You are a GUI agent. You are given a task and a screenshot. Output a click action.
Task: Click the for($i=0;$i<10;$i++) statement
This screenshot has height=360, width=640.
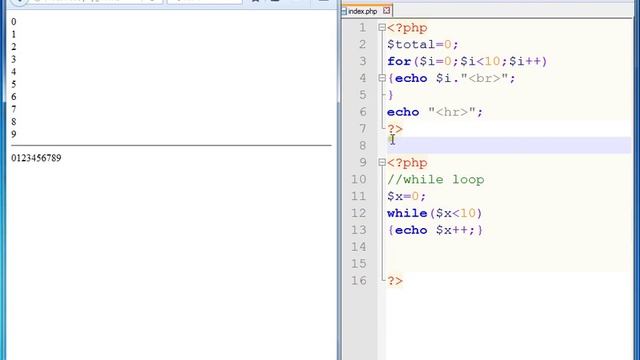pyautogui.click(x=467, y=61)
